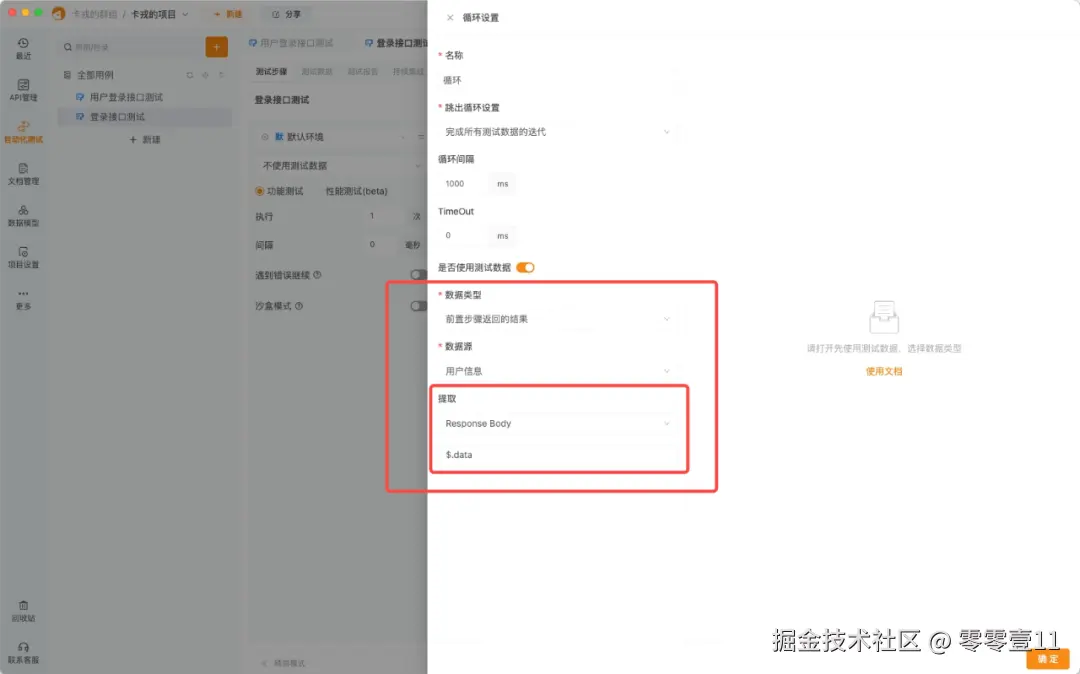Toggle the 遇到错误继续 switch
Viewport: 1080px width, 674px height.
[418, 275]
